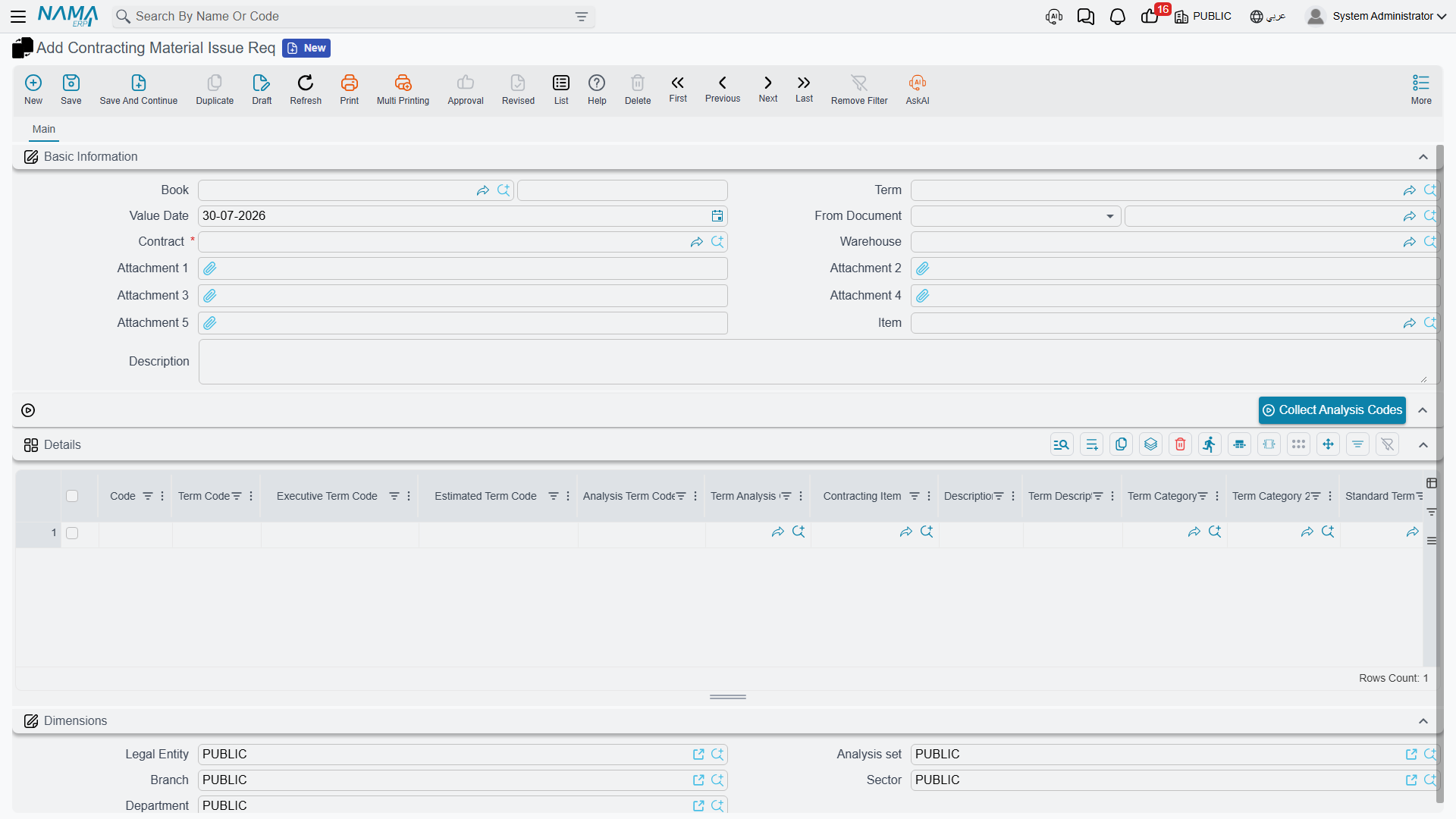Click Attachment 1 paperclip icon

tap(210, 268)
